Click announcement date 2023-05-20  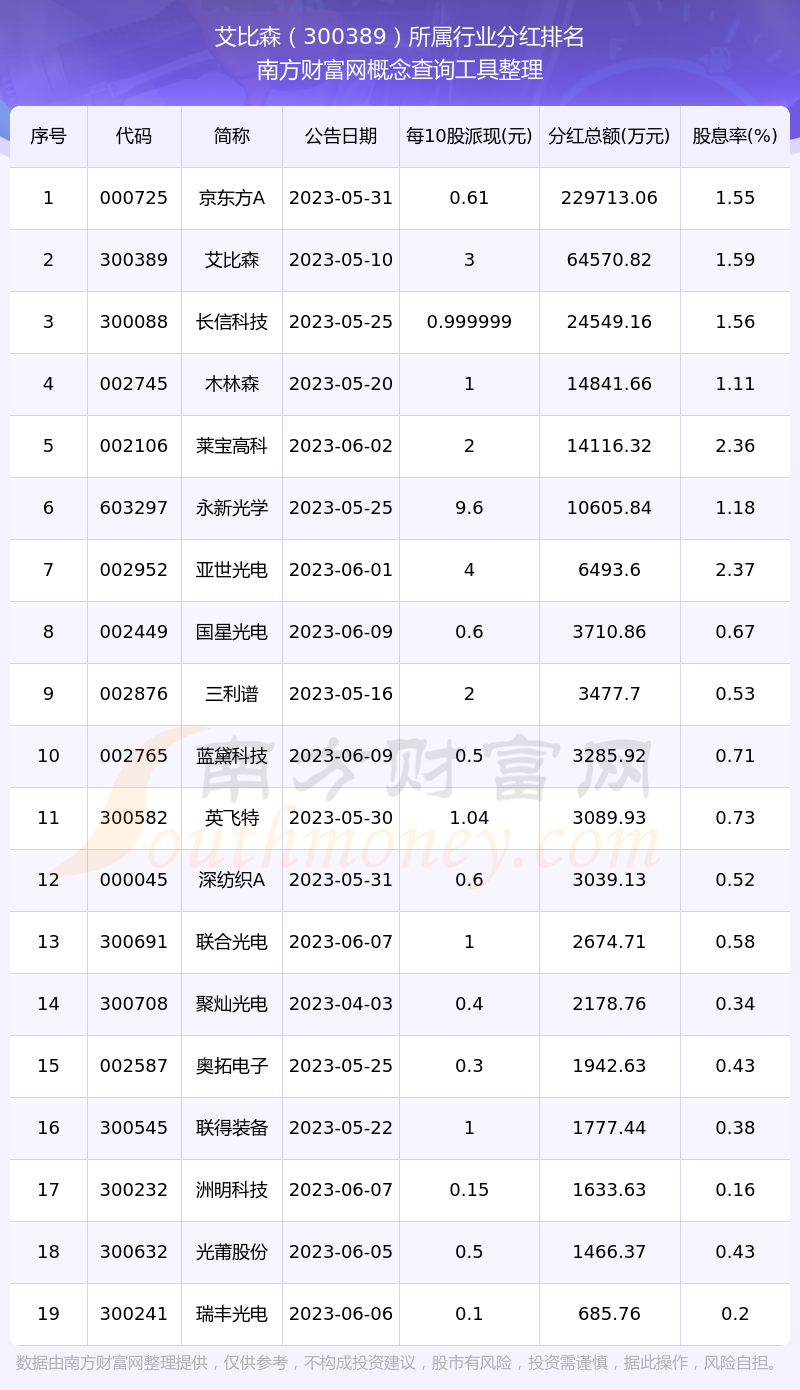(x=341, y=384)
